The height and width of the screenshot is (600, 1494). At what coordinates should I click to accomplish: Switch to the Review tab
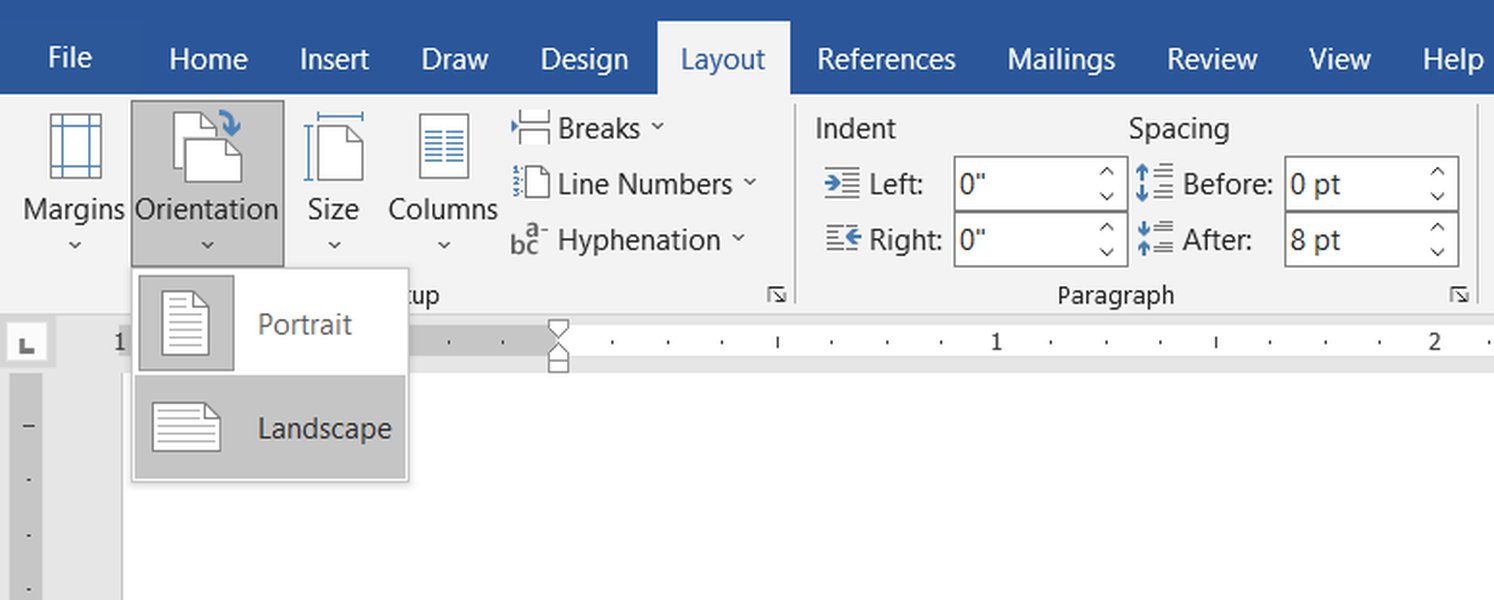tap(1212, 59)
